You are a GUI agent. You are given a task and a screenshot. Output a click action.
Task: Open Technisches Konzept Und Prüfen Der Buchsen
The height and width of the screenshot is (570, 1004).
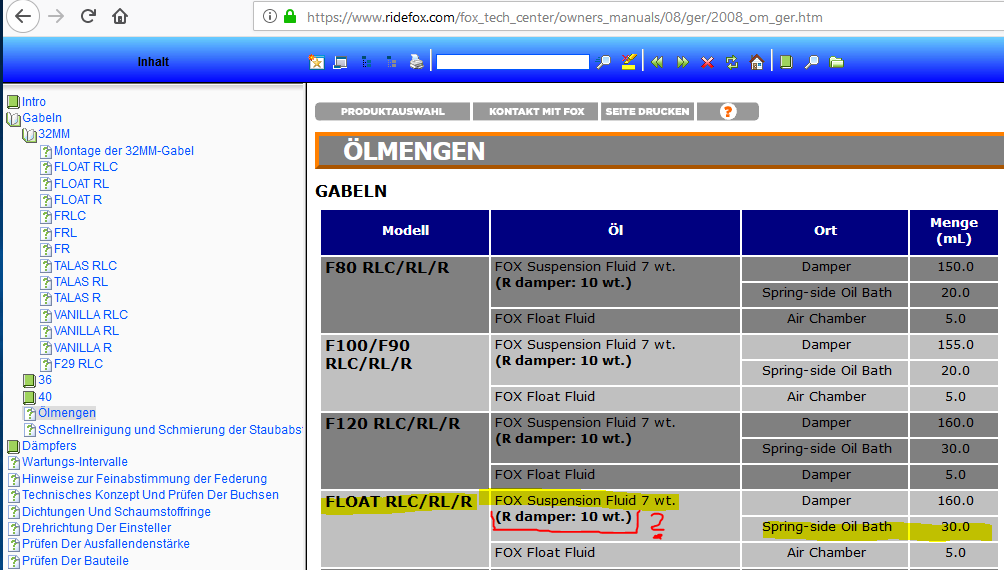150,495
